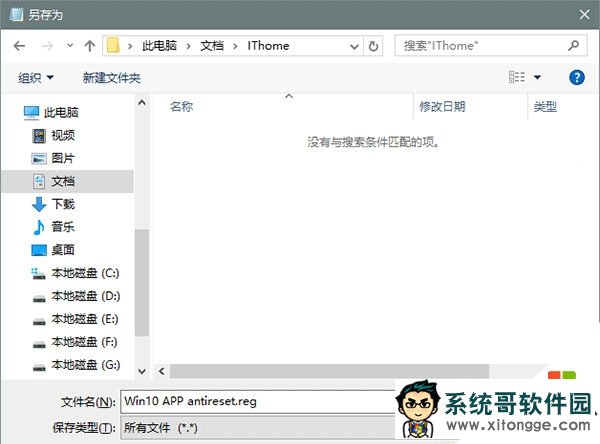This screenshot has width=600, height=444.
Task: Click the horizontal scrollbar thumb
Action: point(329,371)
